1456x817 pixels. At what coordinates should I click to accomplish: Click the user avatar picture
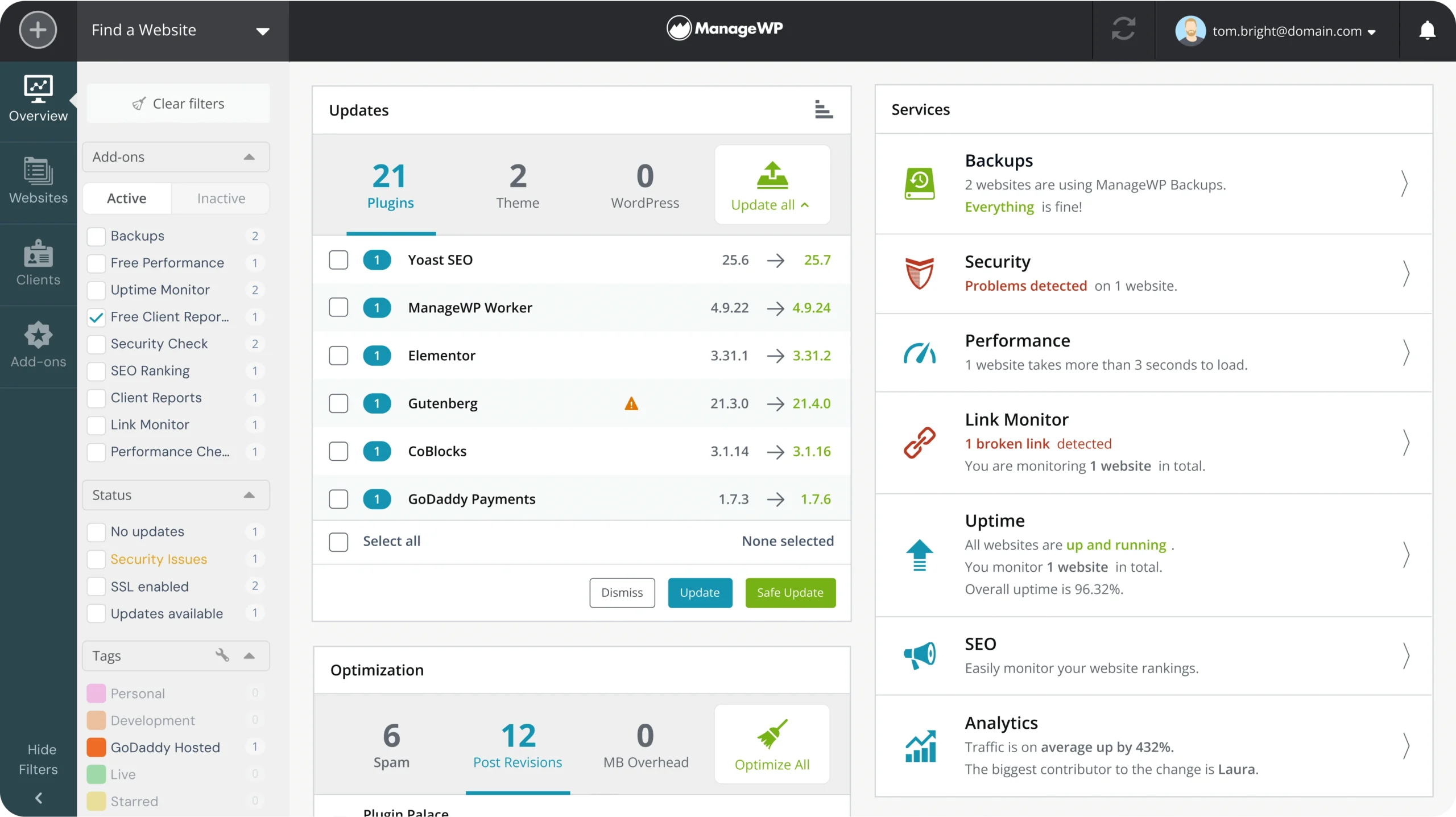1190,30
